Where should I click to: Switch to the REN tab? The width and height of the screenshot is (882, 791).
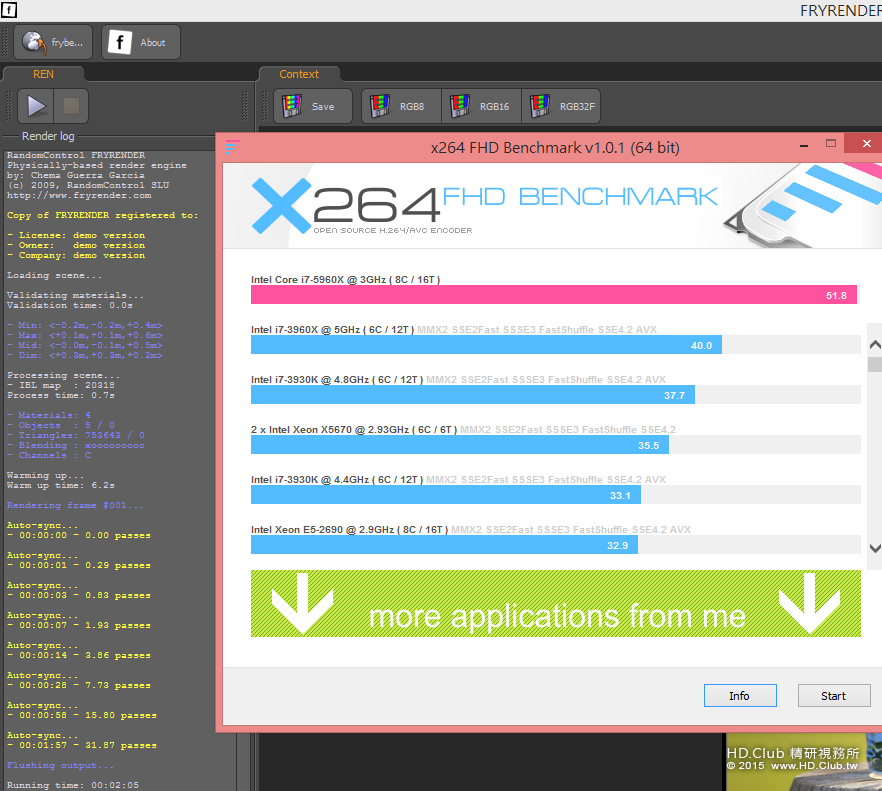pyautogui.click(x=43, y=74)
